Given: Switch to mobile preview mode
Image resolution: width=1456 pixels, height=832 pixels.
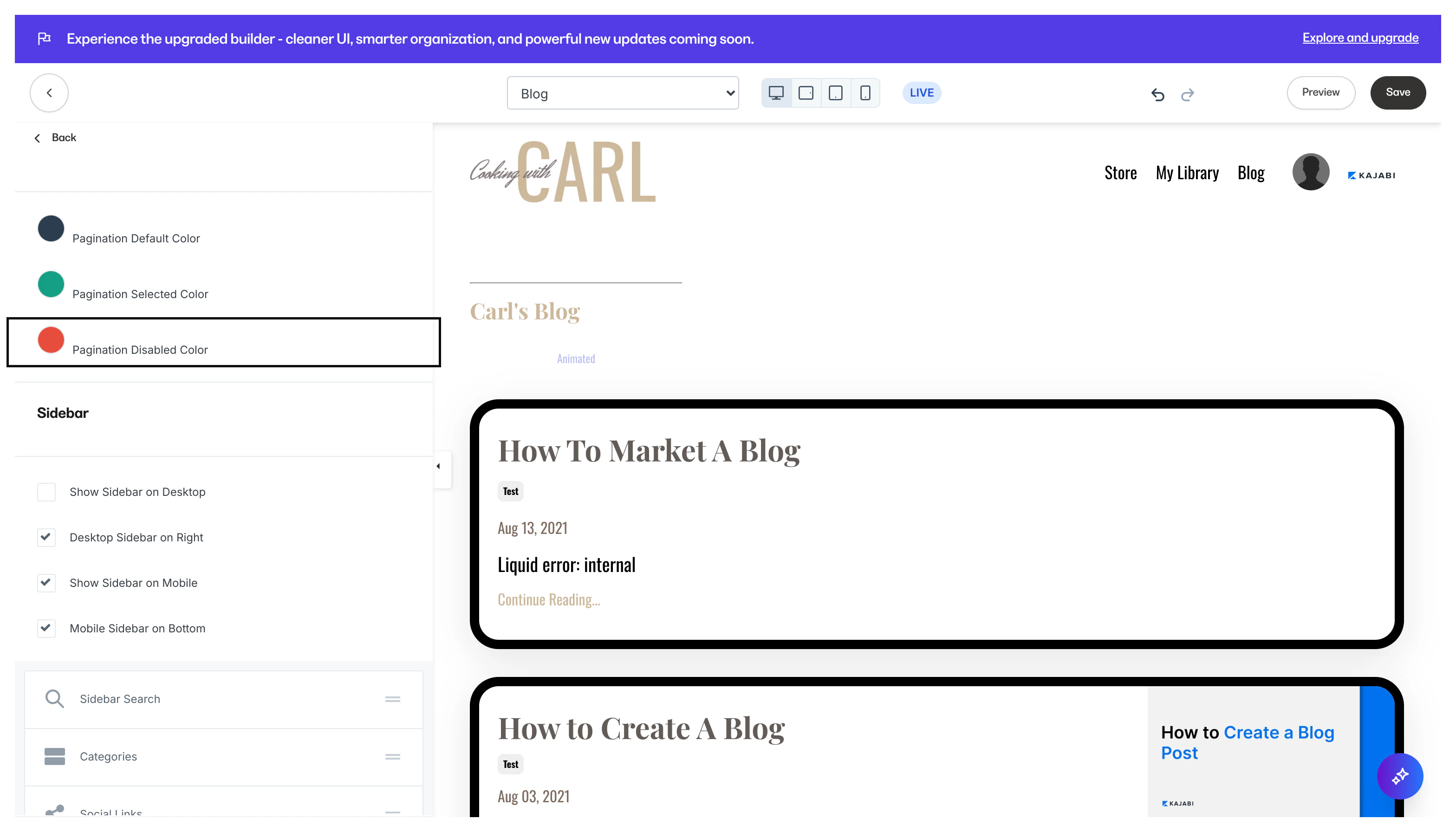Looking at the screenshot, I should pos(865,92).
